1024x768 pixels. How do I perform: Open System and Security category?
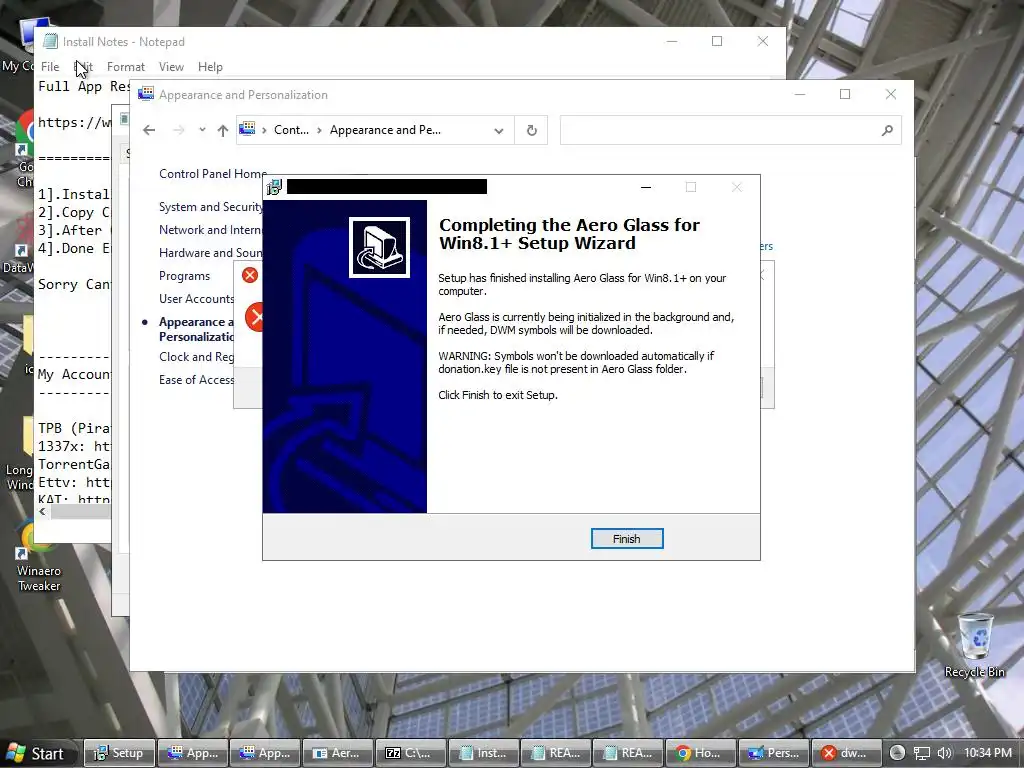point(210,207)
